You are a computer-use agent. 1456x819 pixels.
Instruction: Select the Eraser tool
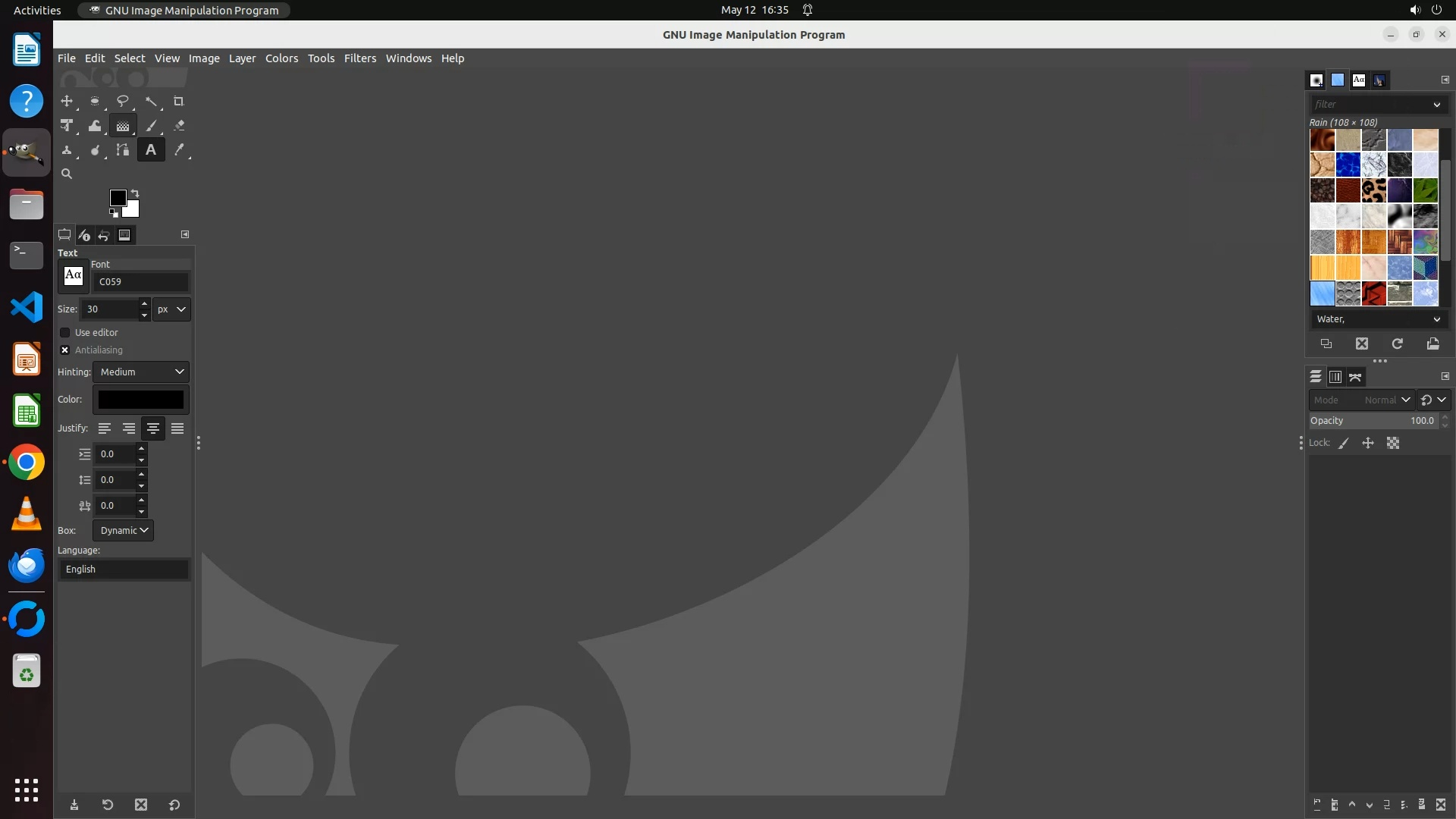click(179, 126)
